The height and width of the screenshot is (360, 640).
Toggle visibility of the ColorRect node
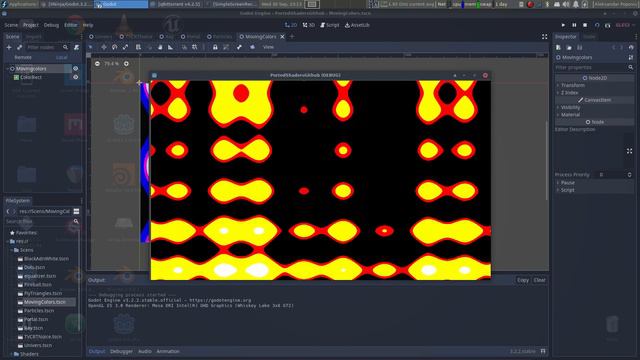[x=76, y=77]
